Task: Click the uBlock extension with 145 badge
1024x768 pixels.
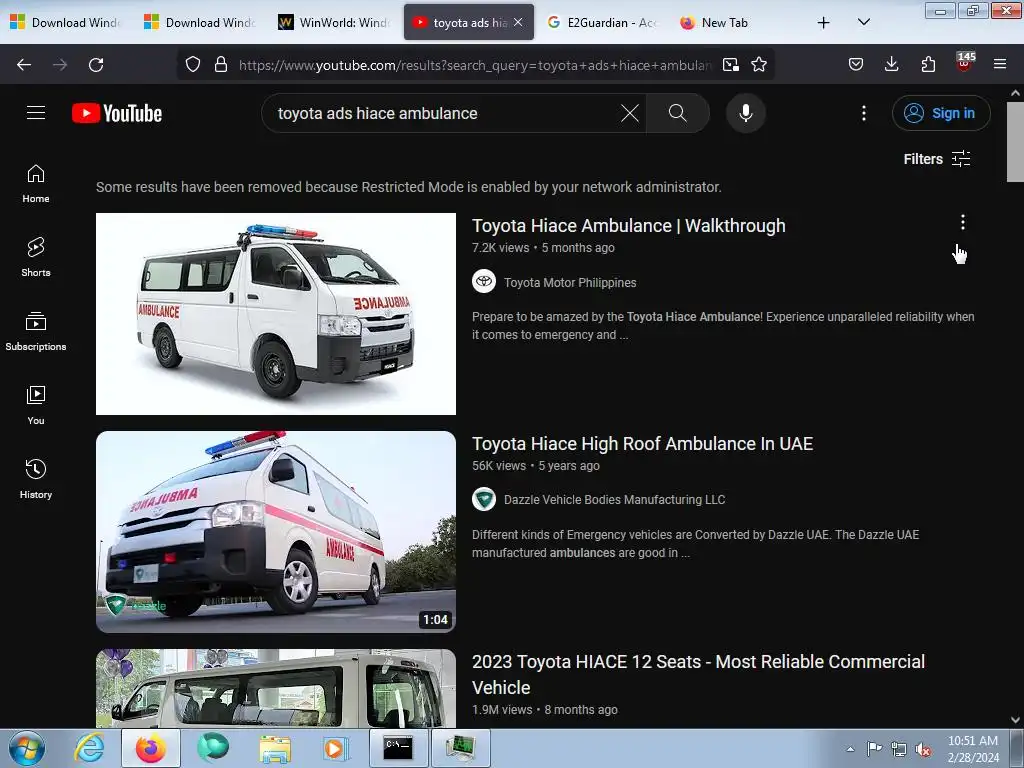Action: tap(965, 63)
